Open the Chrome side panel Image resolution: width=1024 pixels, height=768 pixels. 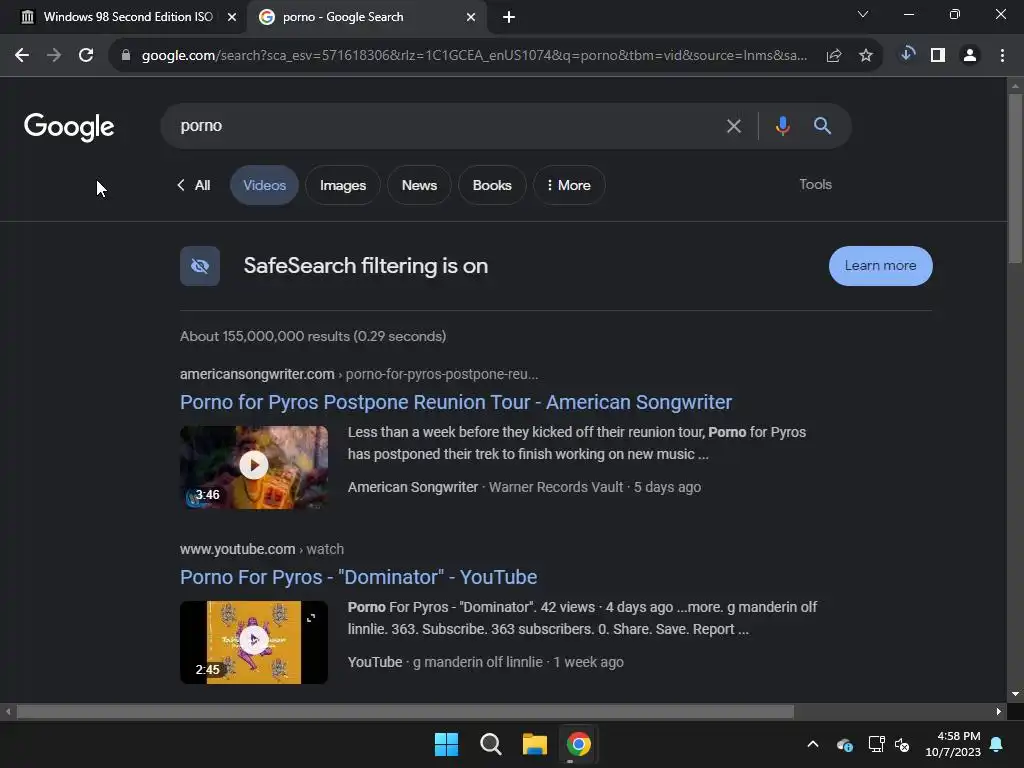point(938,56)
